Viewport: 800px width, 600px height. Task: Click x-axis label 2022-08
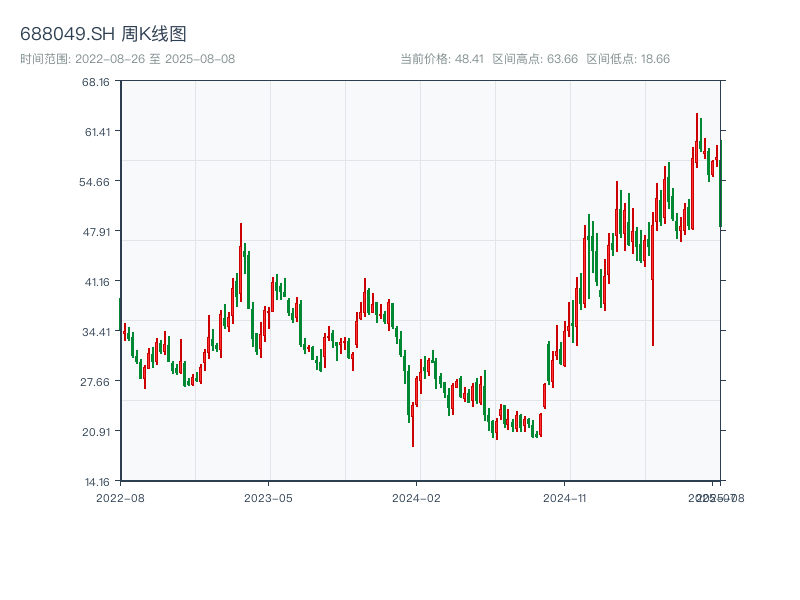[120, 498]
